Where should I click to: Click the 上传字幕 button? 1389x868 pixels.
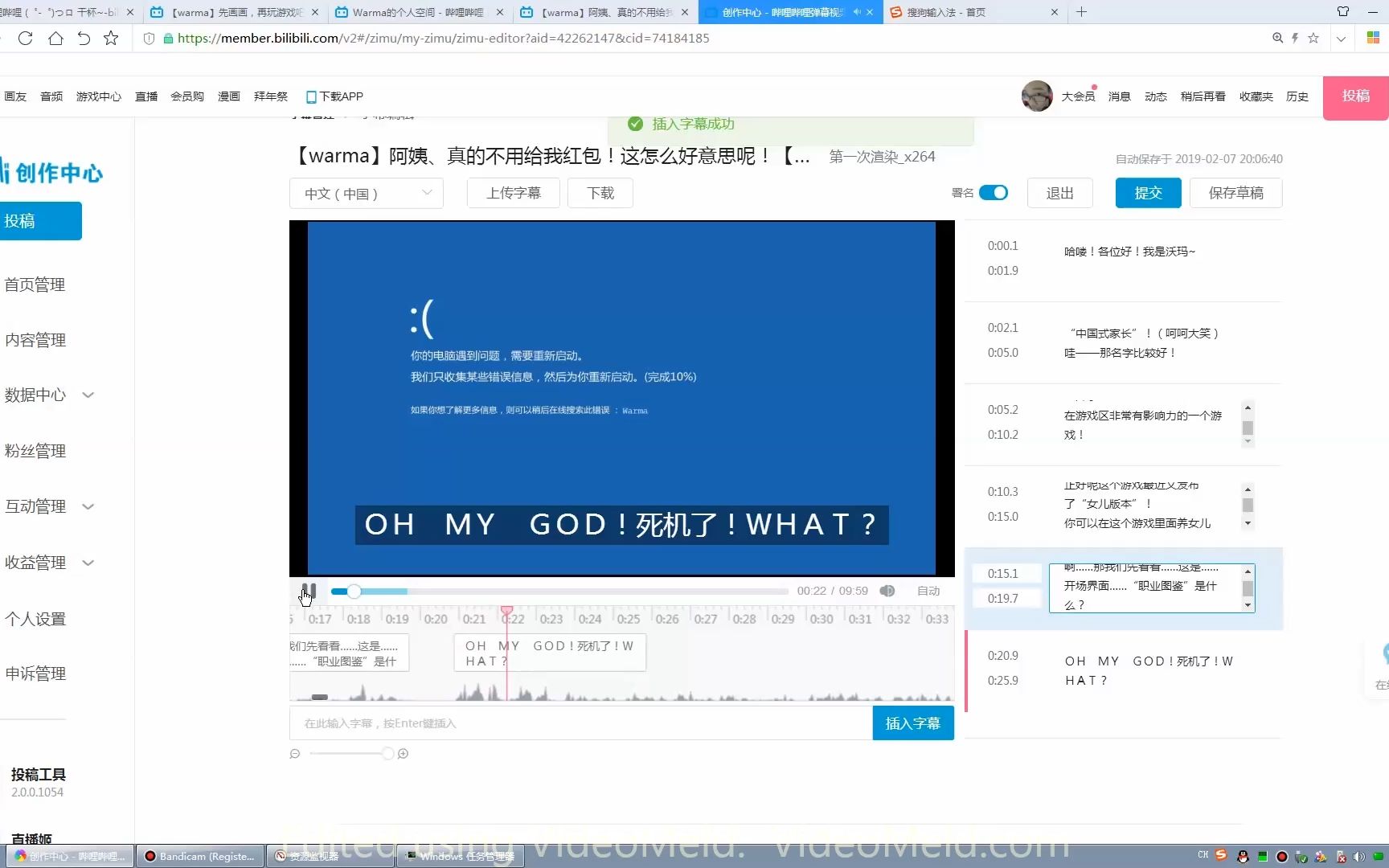point(514,193)
